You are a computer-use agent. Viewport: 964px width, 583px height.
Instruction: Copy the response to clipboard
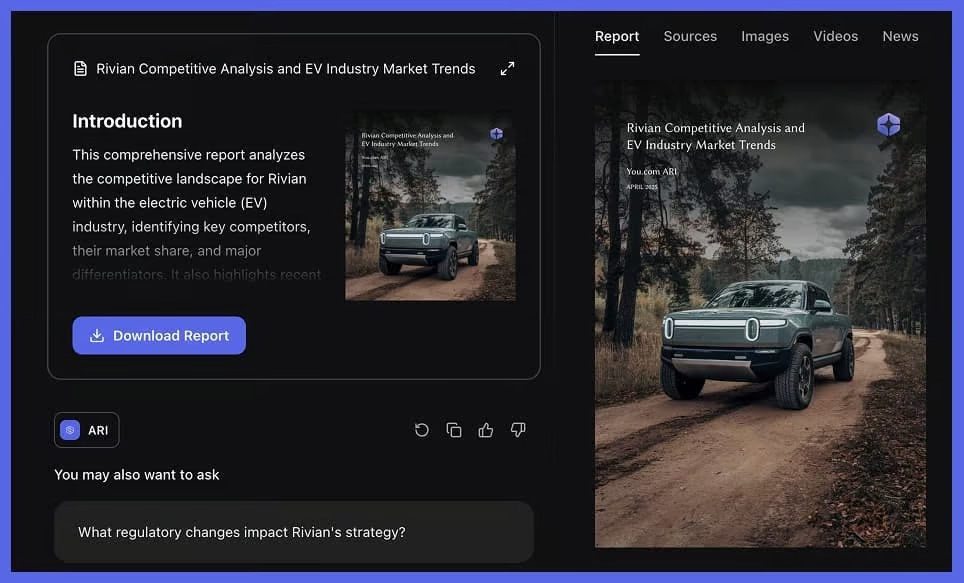click(x=454, y=430)
